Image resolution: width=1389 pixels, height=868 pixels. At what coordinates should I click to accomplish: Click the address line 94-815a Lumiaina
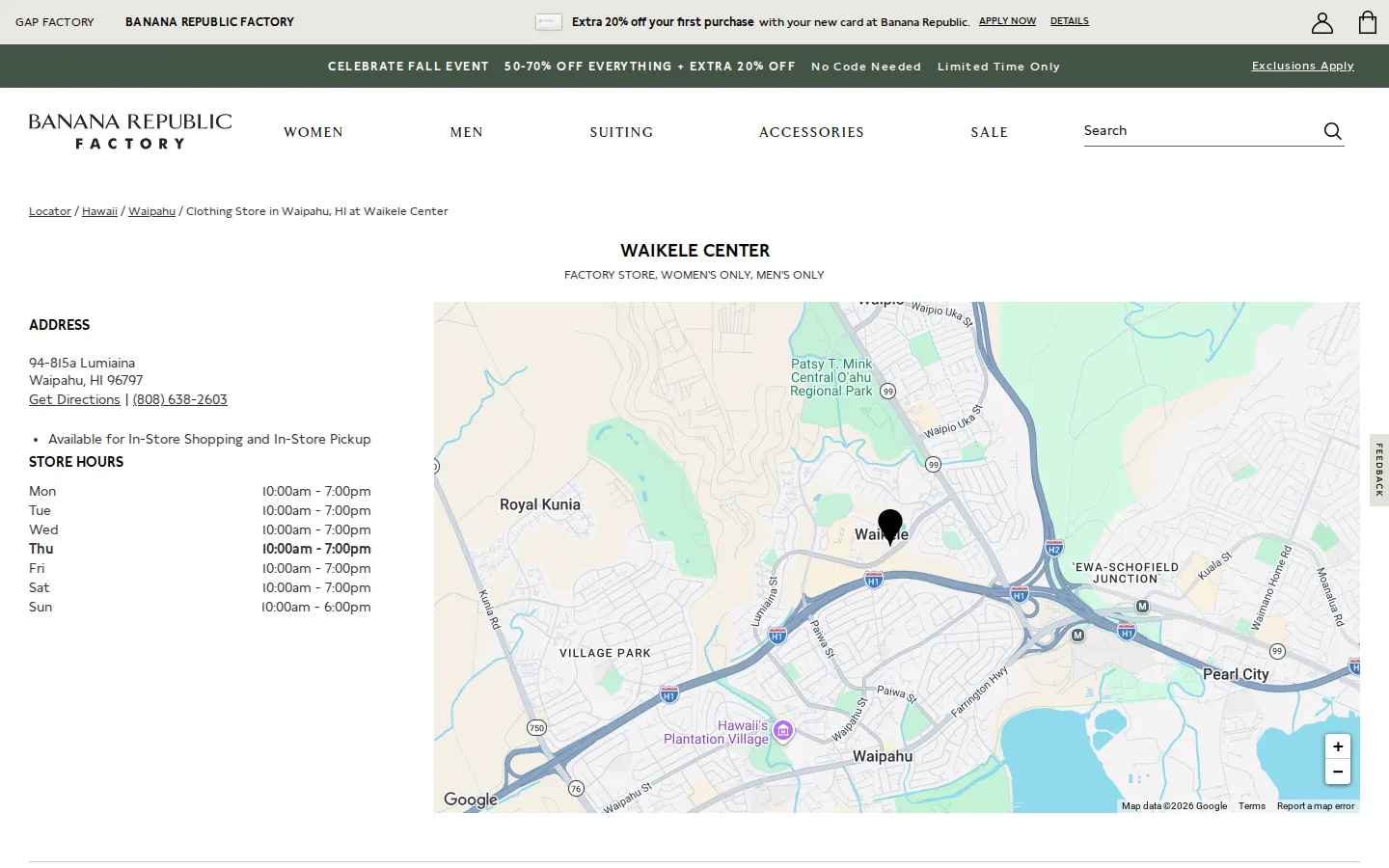click(82, 363)
